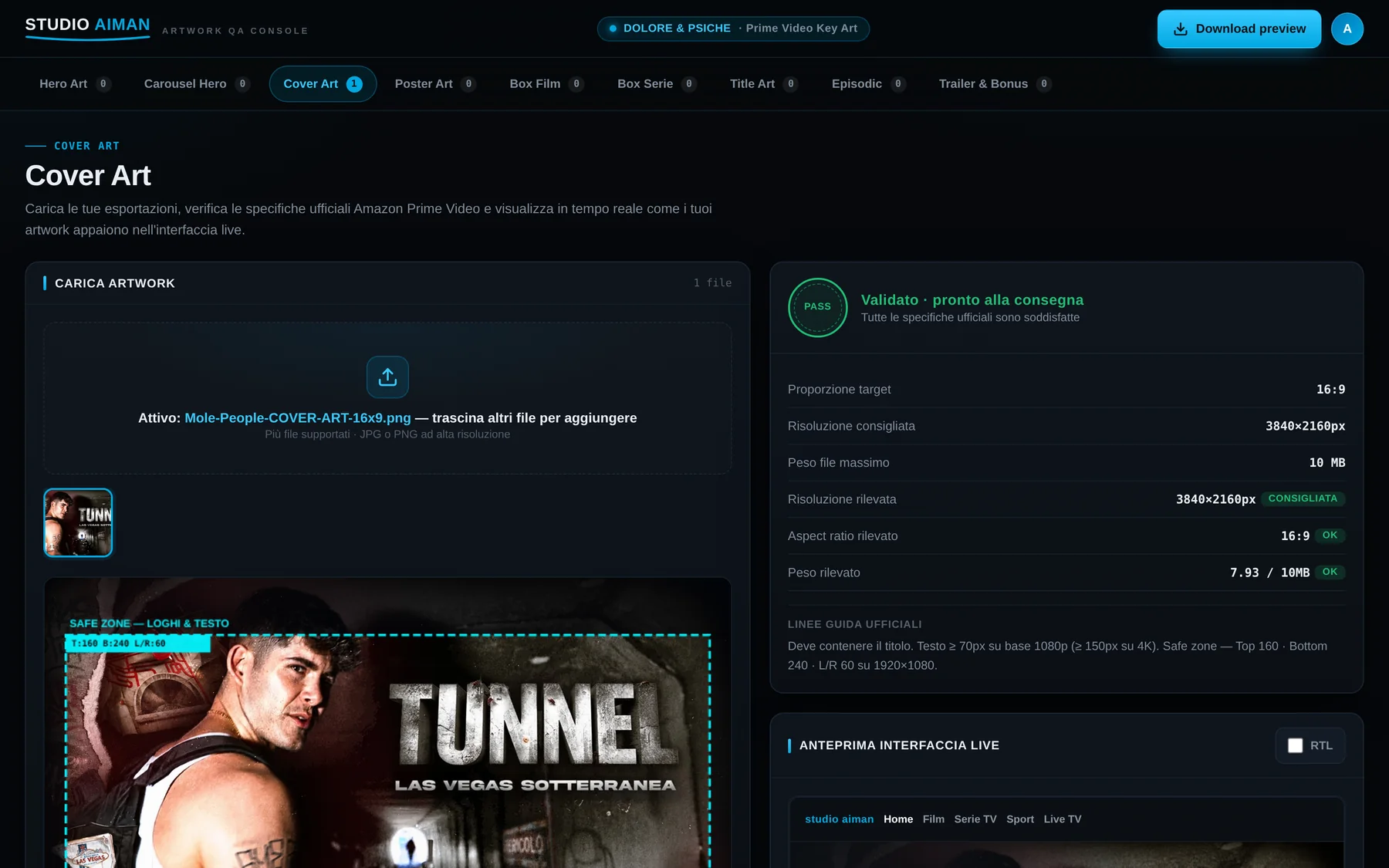Go to the Box Serie tab

click(656, 84)
